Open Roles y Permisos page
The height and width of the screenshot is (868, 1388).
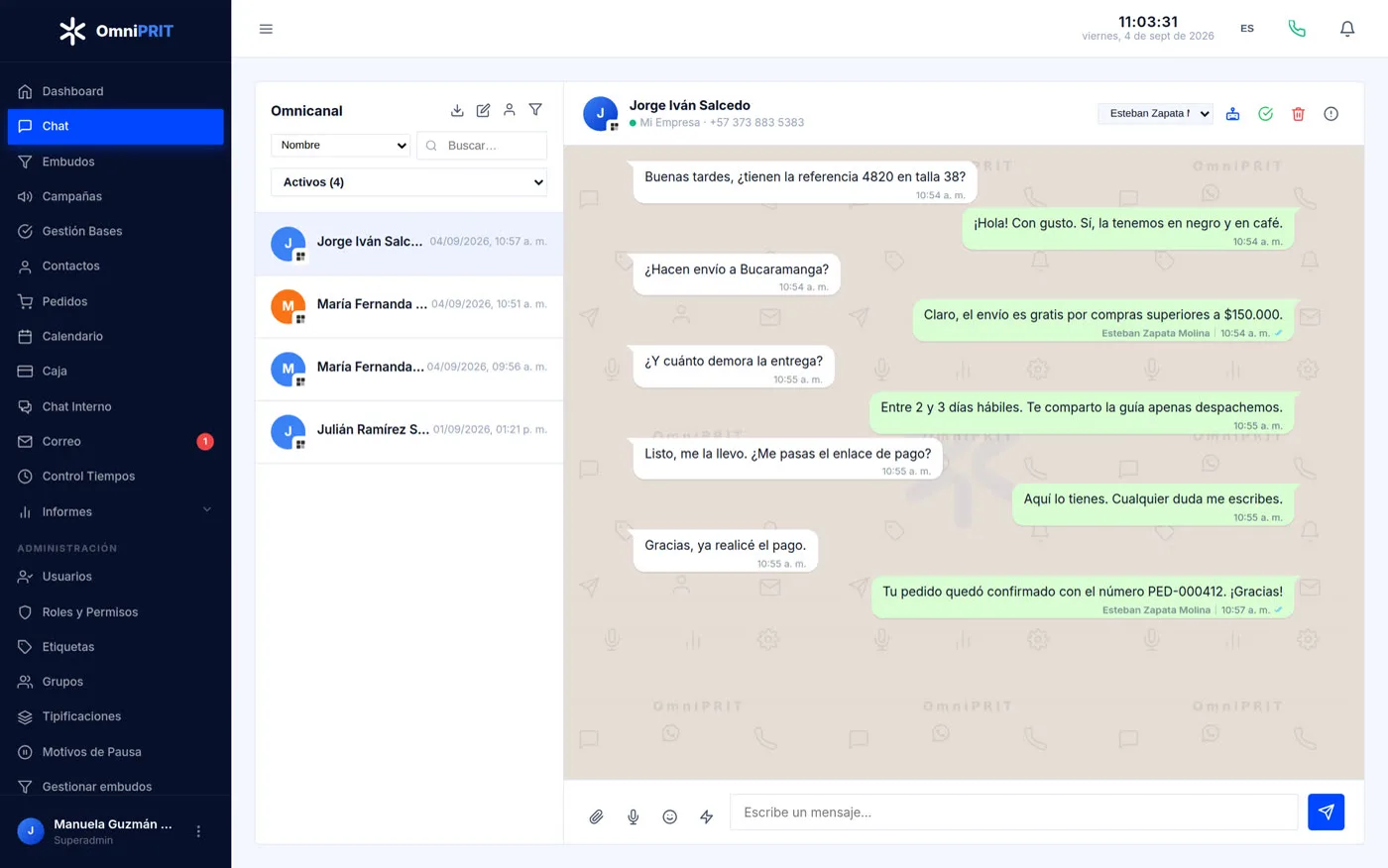coord(115,611)
